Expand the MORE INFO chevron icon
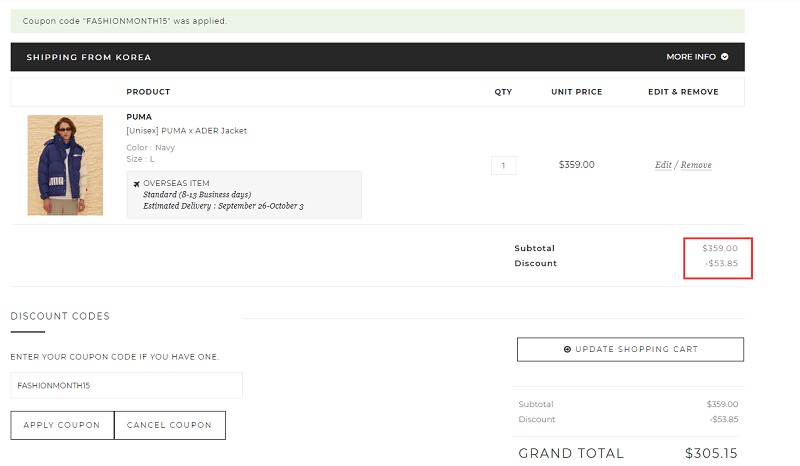 point(724,57)
